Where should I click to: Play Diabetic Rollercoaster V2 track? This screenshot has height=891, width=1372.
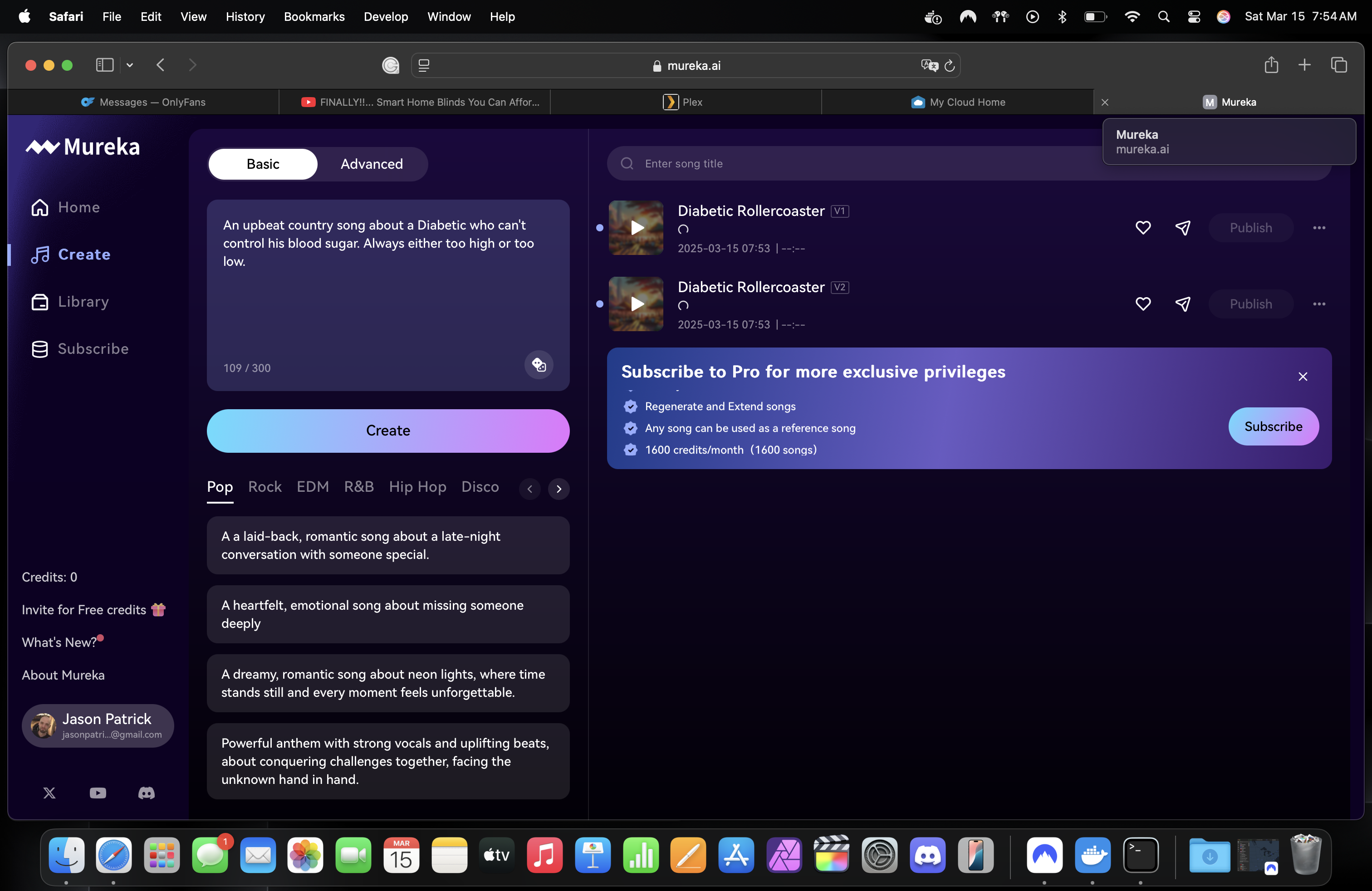click(636, 304)
